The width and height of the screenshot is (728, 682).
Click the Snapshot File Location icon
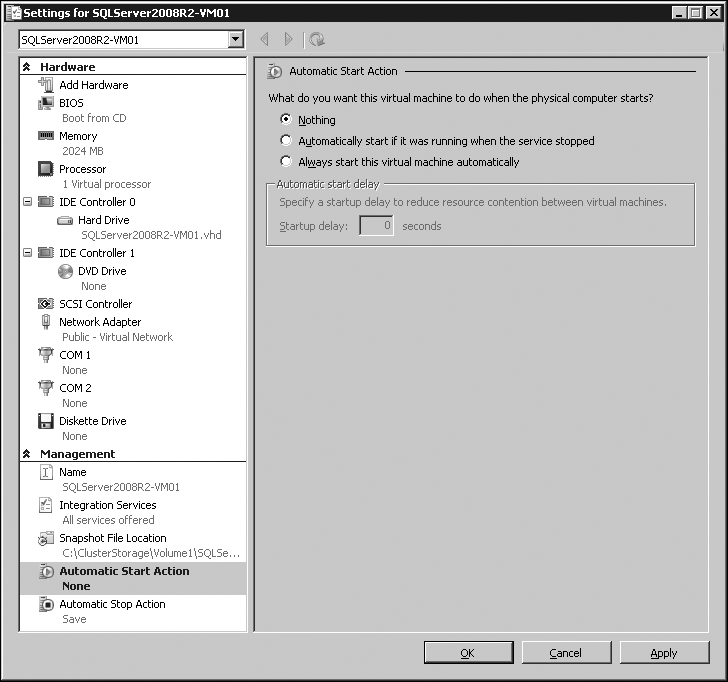[x=46, y=539]
